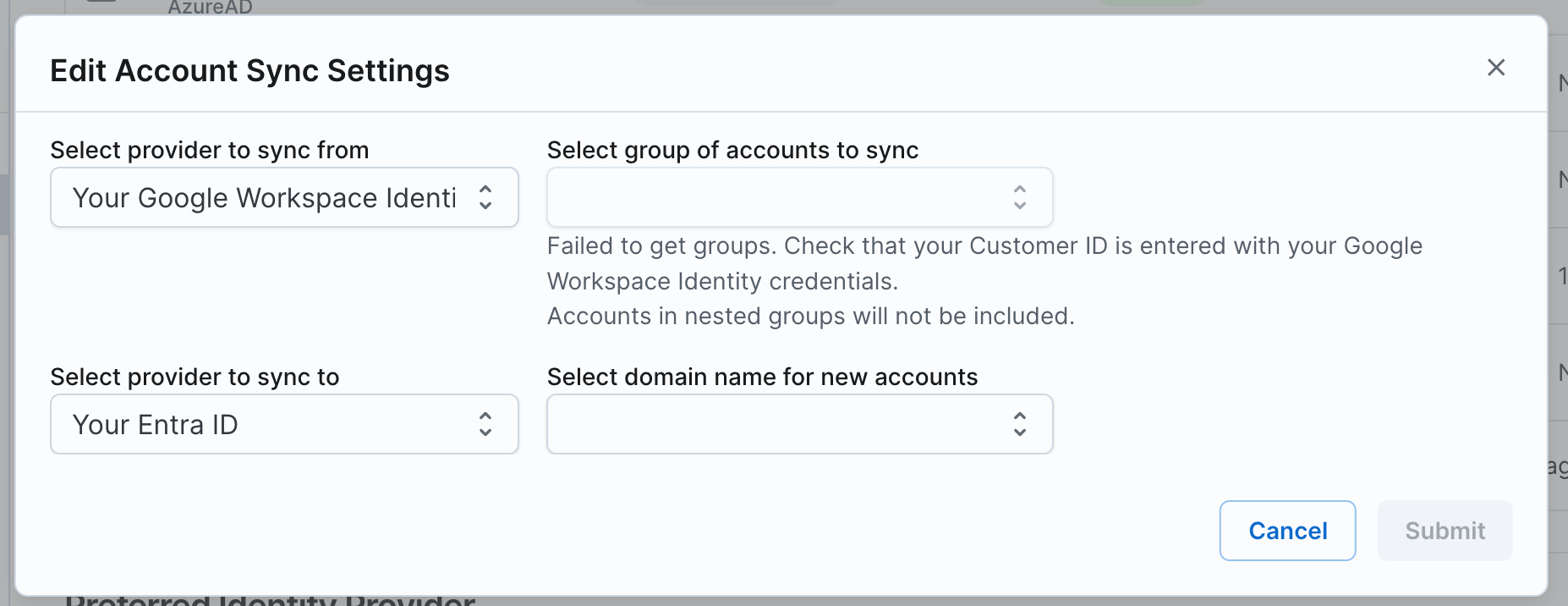The height and width of the screenshot is (606, 1568).
Task: Open the 'Select provider to sync from' dropdown
Action: 264,198
